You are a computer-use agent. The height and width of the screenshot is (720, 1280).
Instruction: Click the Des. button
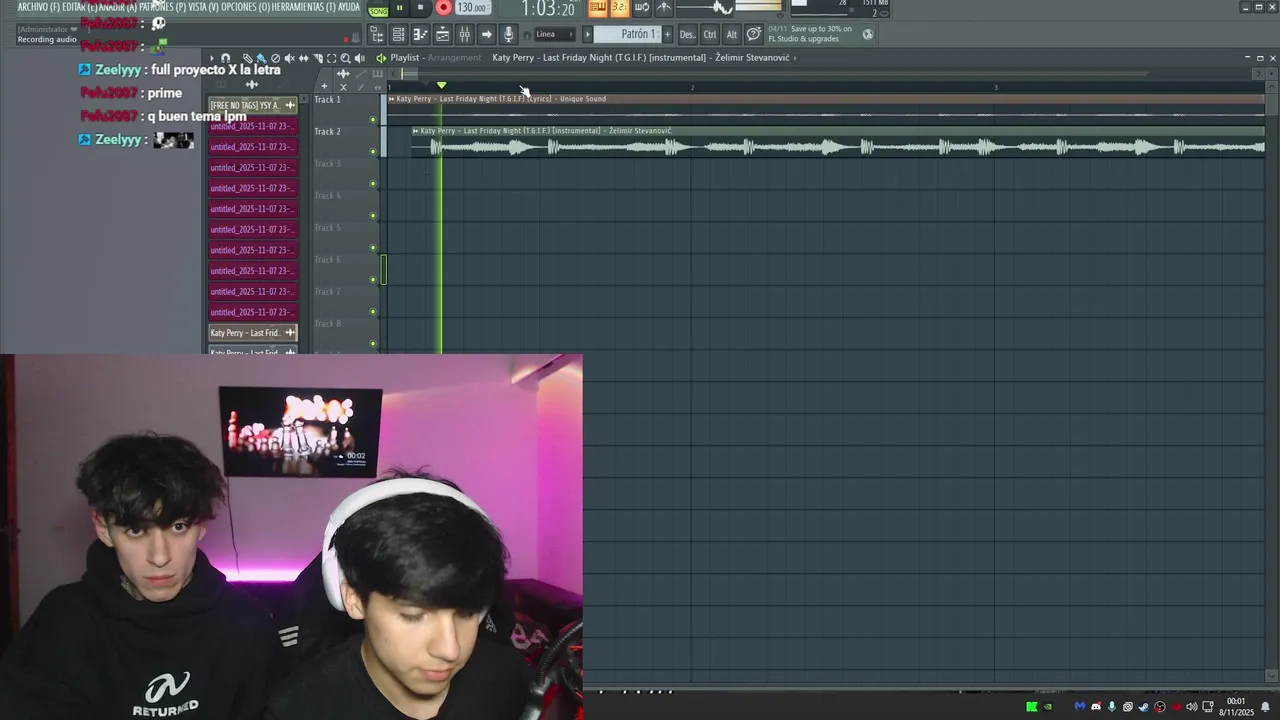(688, 34)
